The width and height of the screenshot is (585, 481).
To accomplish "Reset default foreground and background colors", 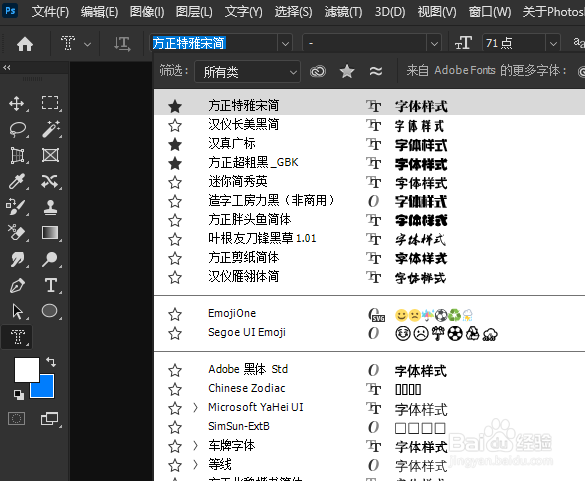I will click(x=18, y=394).
